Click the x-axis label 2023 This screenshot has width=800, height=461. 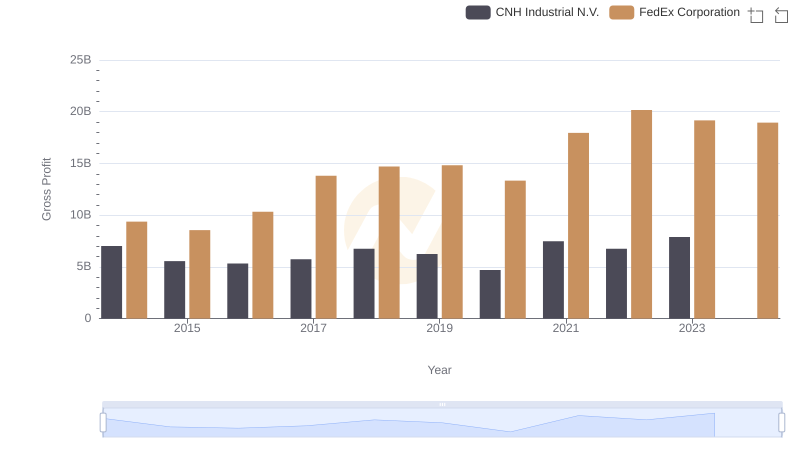[x=692, y=328]
